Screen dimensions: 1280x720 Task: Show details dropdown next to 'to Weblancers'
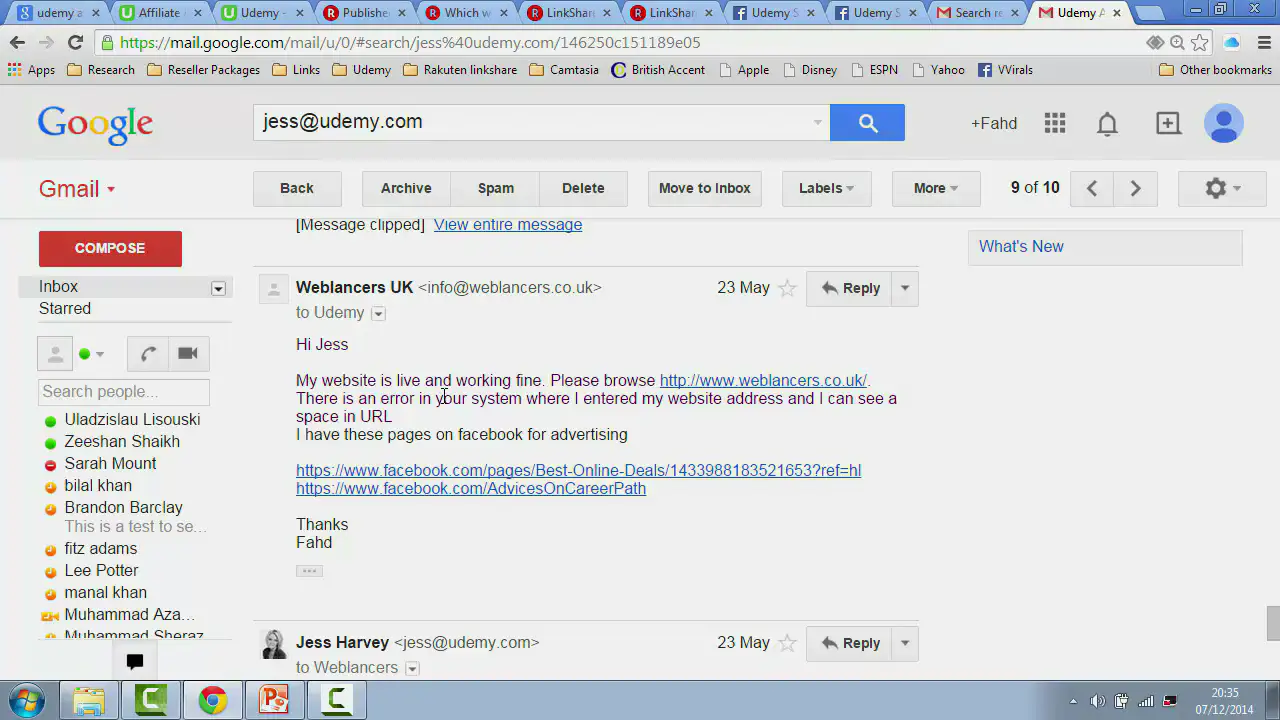point(412,669)
